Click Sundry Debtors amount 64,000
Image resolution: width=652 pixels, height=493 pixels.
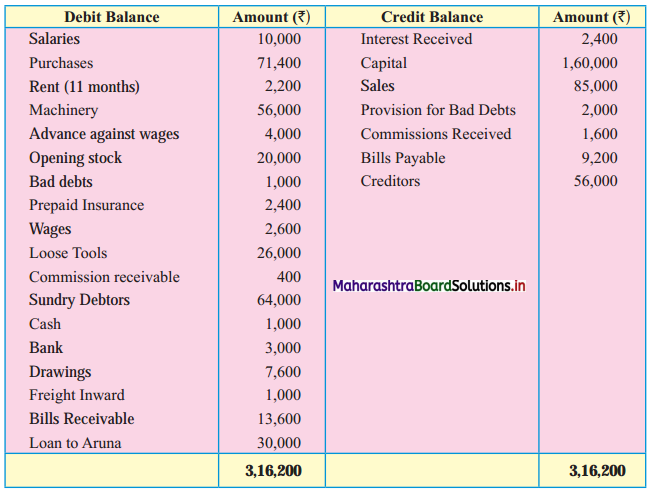279,300
